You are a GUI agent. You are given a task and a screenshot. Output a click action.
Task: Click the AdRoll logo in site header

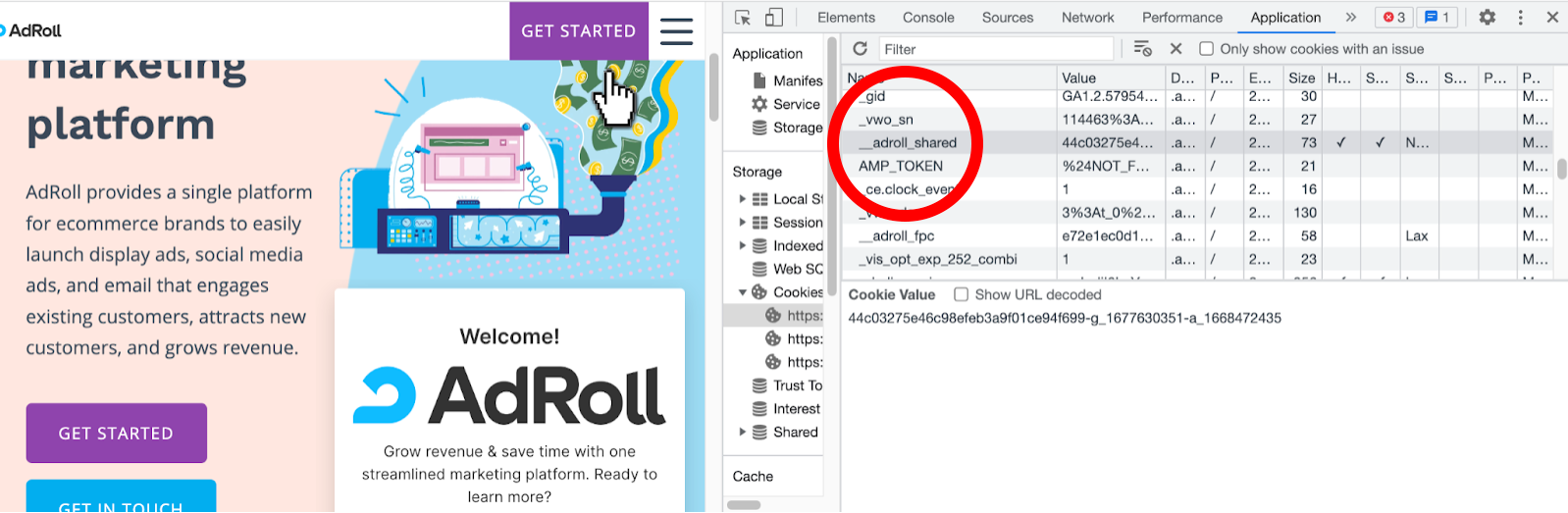32,30
